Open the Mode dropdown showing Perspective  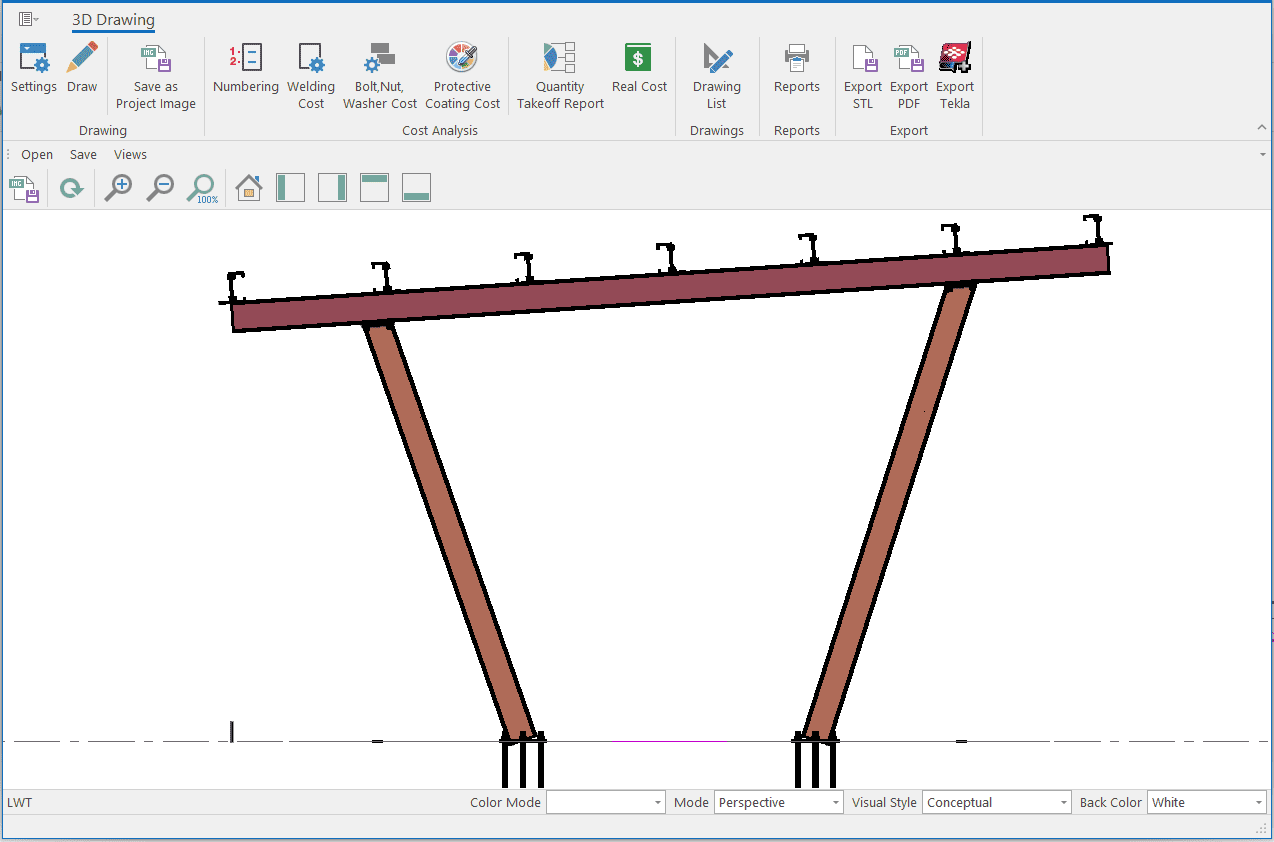pos(836,803)
